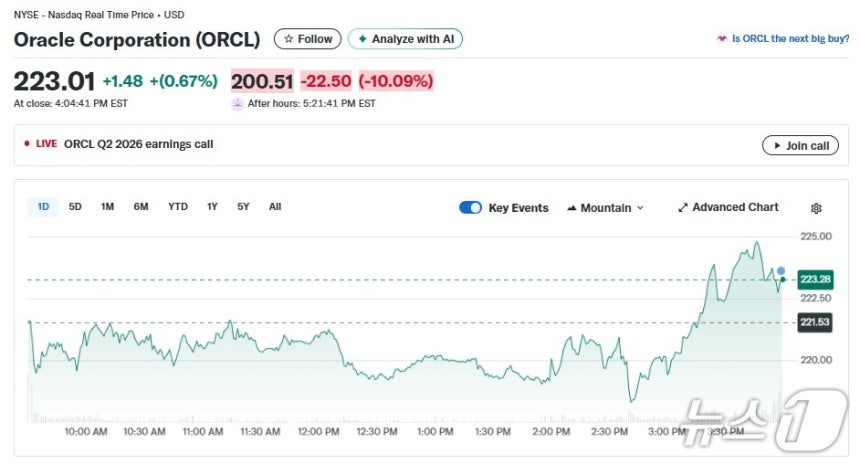Click the play icon in Join call
860x464 pixels.
point(775,146)
